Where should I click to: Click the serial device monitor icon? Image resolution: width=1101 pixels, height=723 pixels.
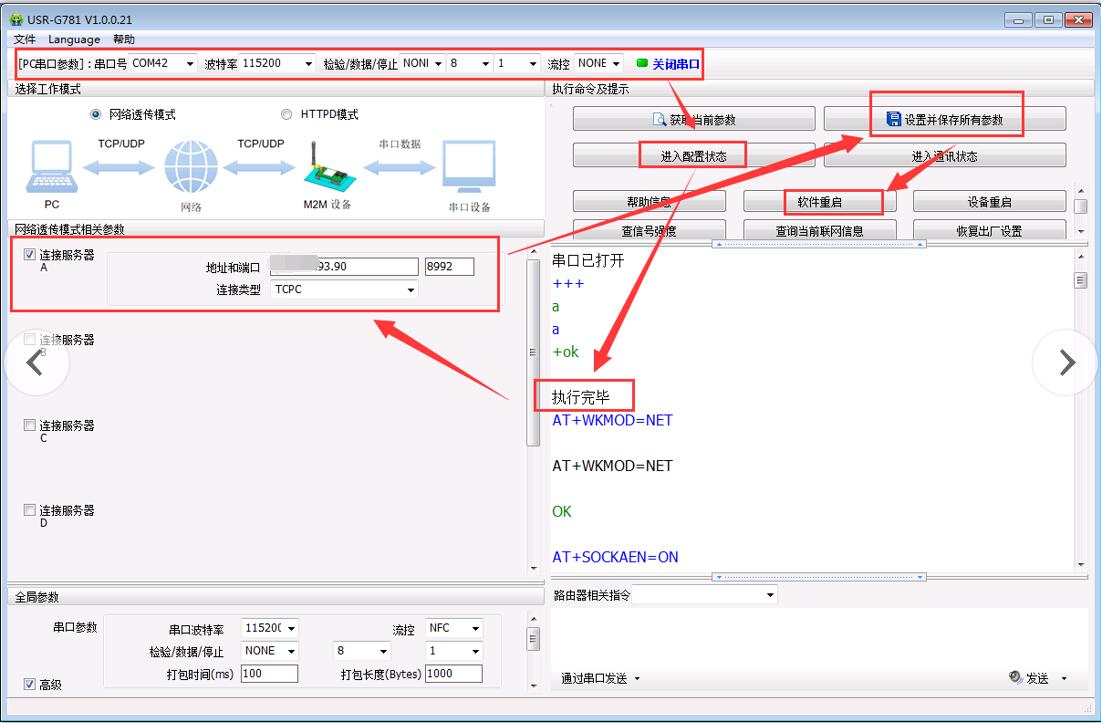tap(469, 167)
